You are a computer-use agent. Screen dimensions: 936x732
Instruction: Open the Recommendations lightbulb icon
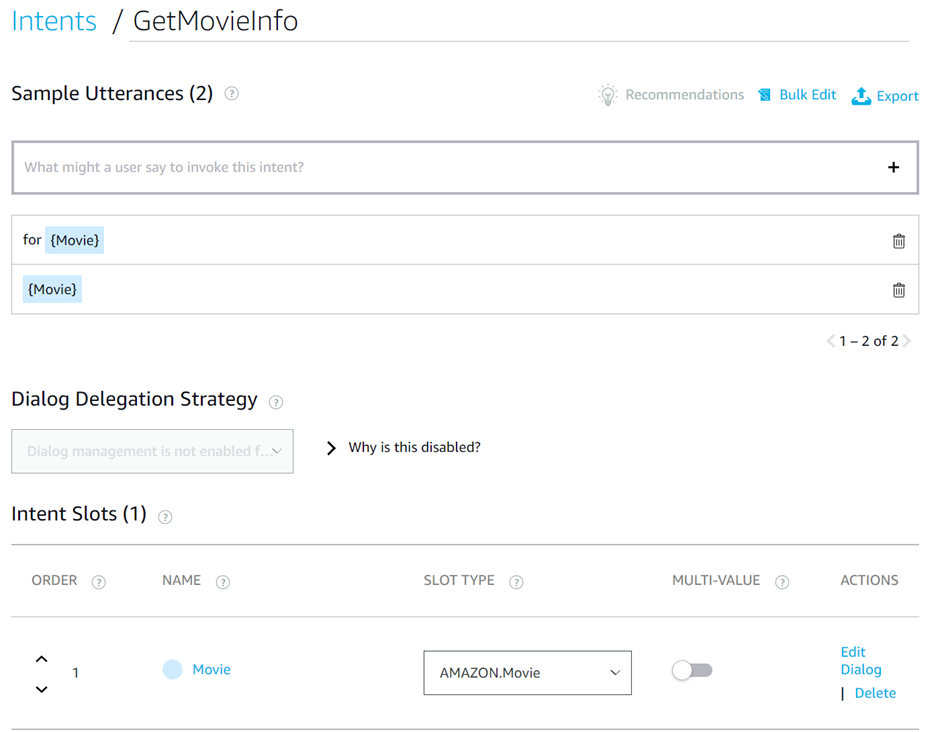pyautogui.click(x=607, y=95)
